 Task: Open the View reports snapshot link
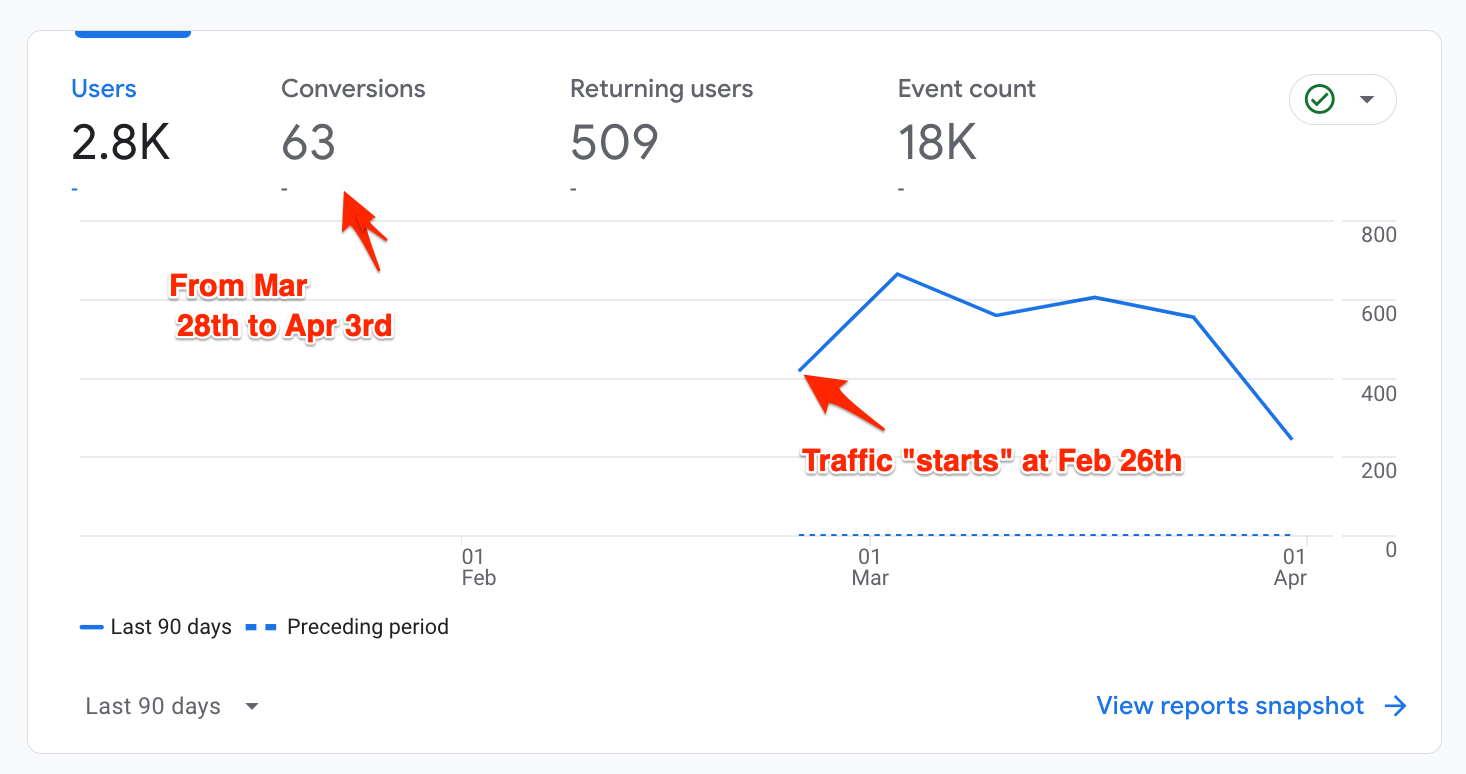pyautogui.click(x=1230, y=706)
